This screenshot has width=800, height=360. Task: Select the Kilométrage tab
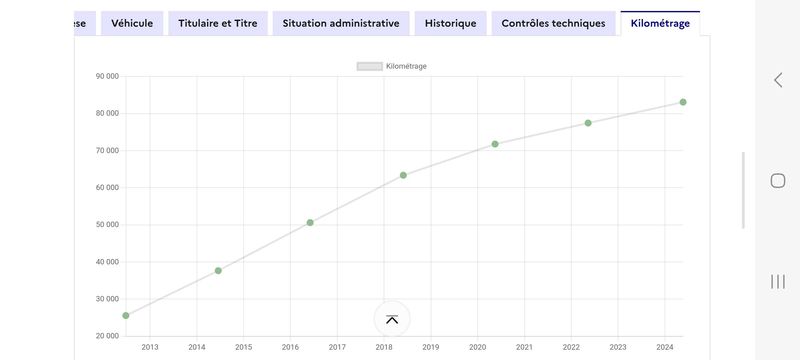(660, 23)
